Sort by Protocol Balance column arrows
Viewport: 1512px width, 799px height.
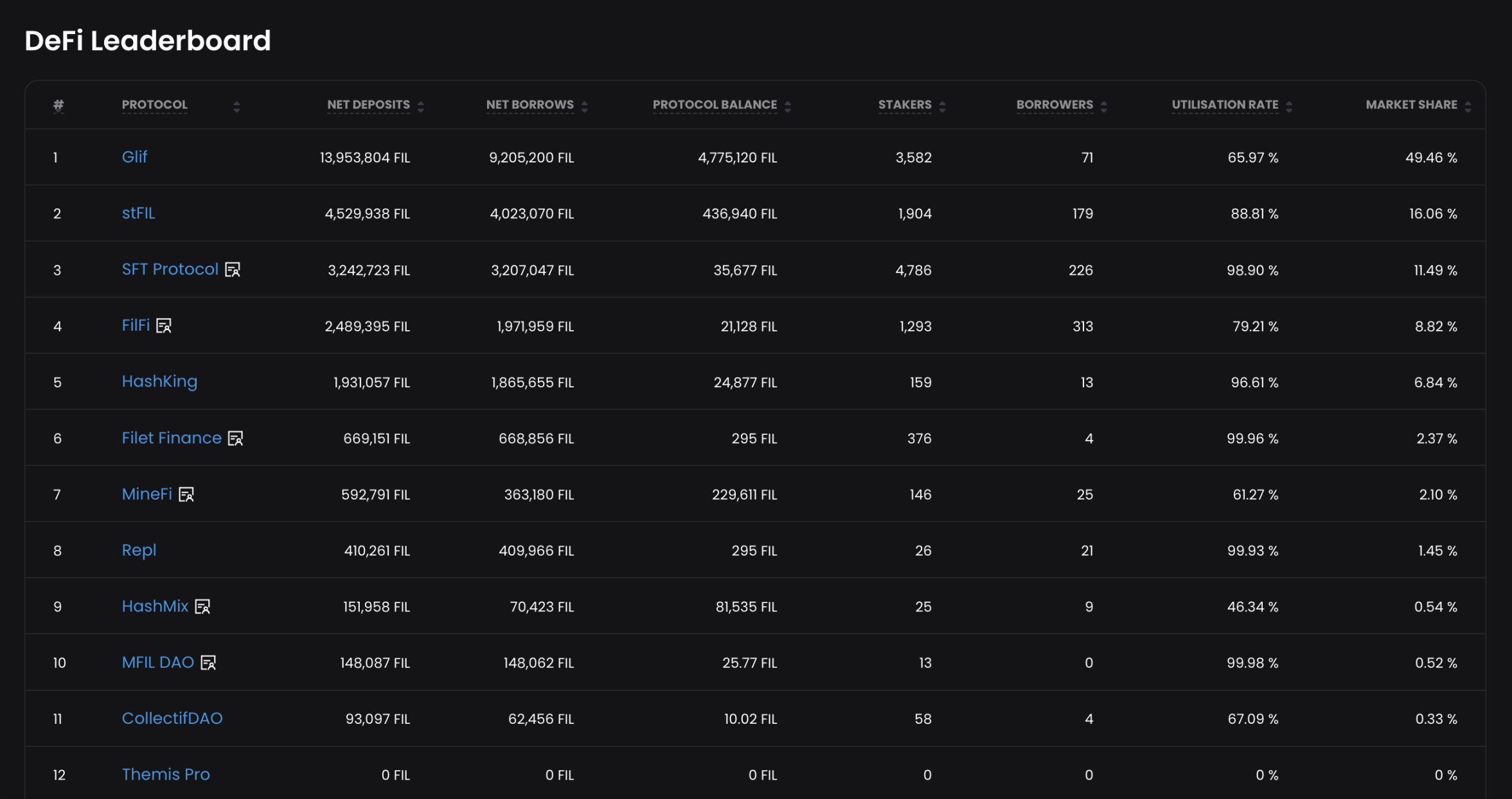[788, 107]
